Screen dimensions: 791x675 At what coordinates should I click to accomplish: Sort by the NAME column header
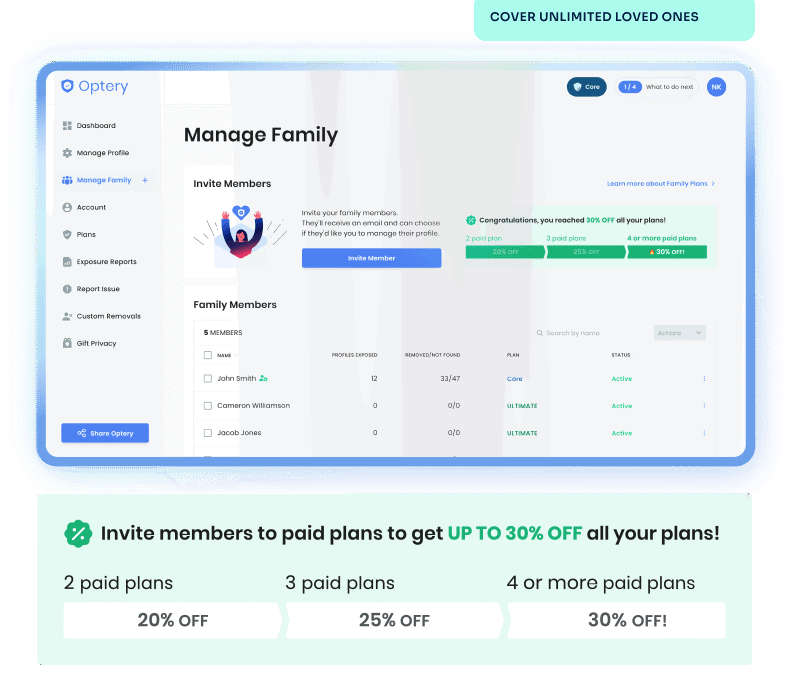[224, 355]
